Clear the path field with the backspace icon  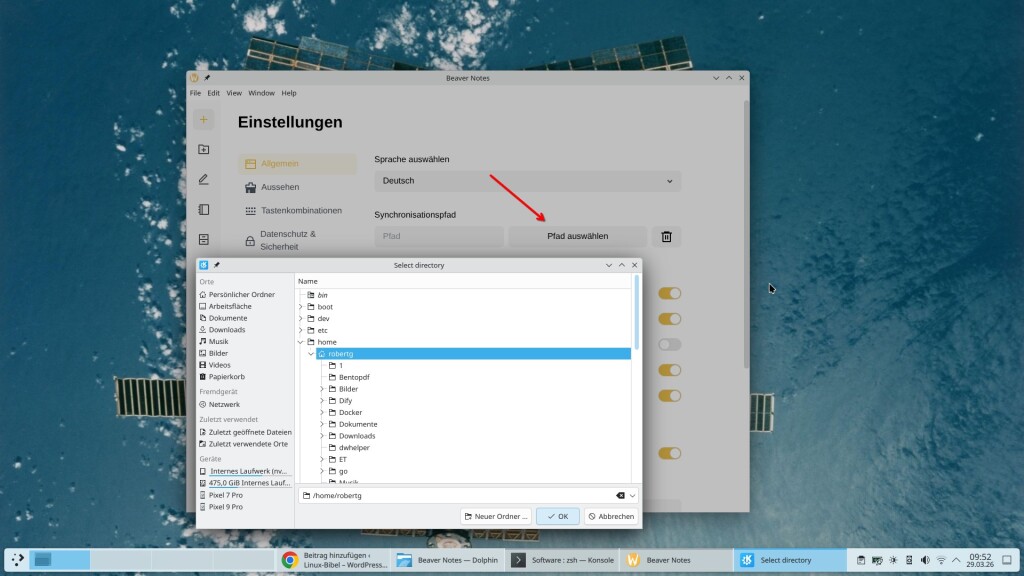(x=619, y=496)
